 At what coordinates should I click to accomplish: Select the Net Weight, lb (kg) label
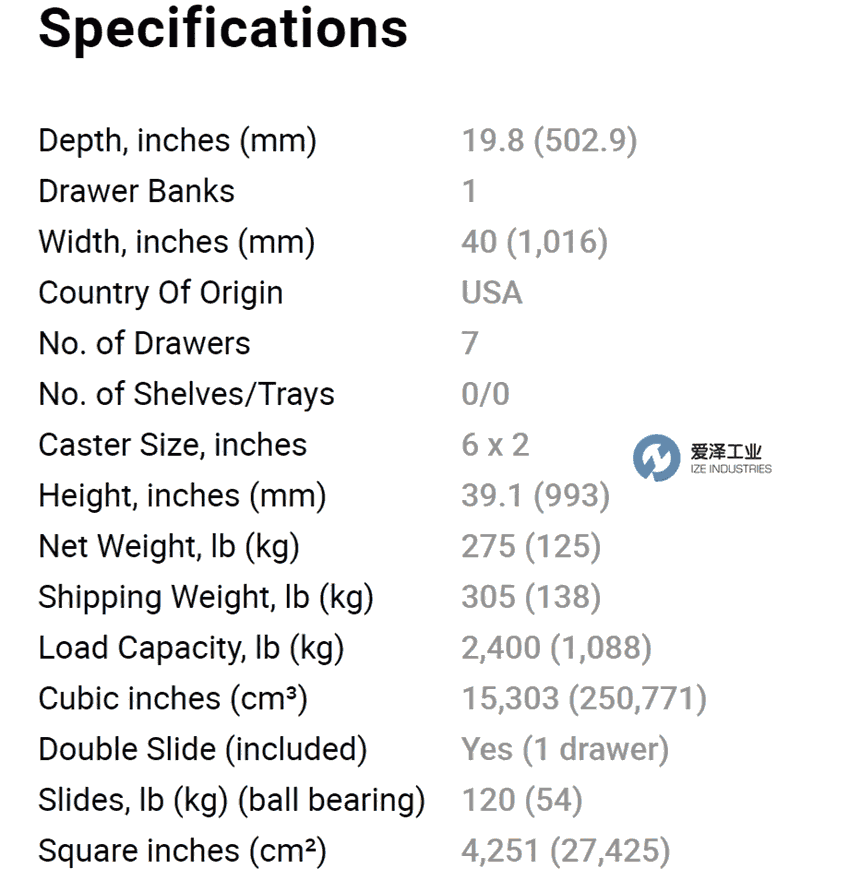pos(169,547)
